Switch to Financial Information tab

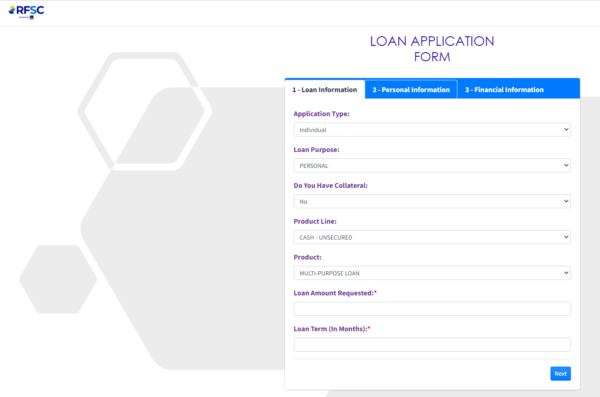504,90
